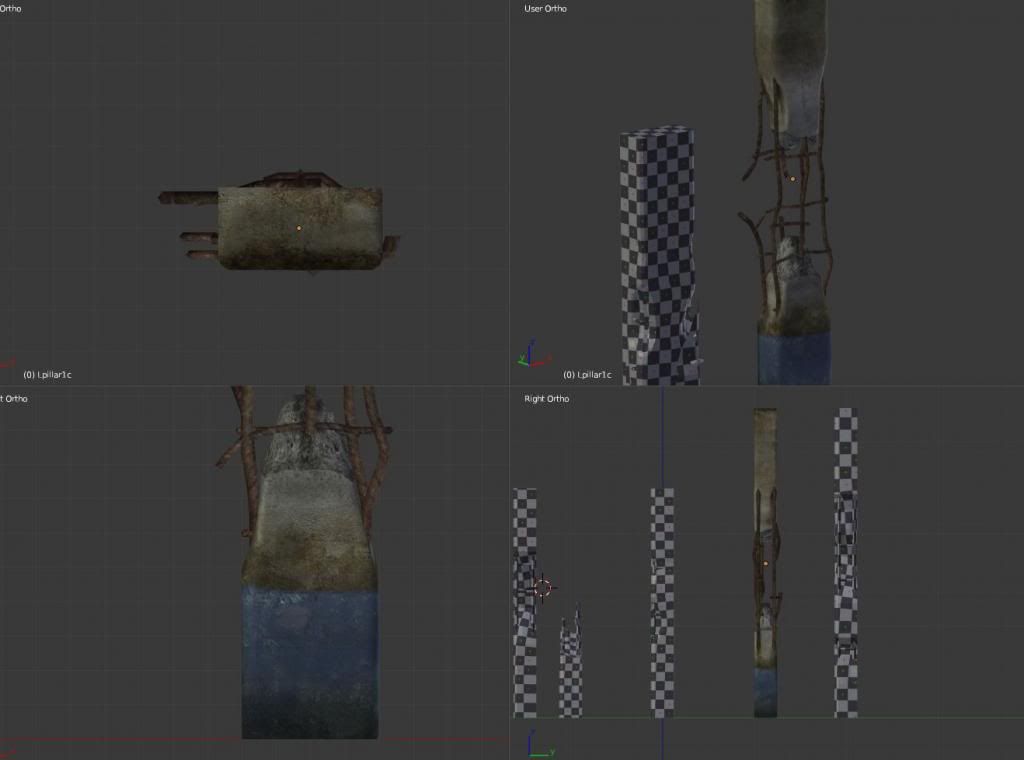This screenshot has height=760, width=1024.
Task: Click the blue base of the User Ortho textured pillar
Action: point(794,358)
